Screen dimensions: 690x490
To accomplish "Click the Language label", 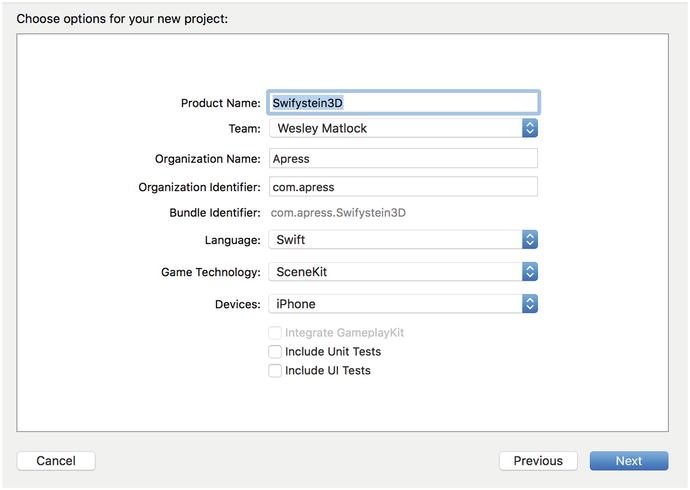I will click(x=232, y=240).
